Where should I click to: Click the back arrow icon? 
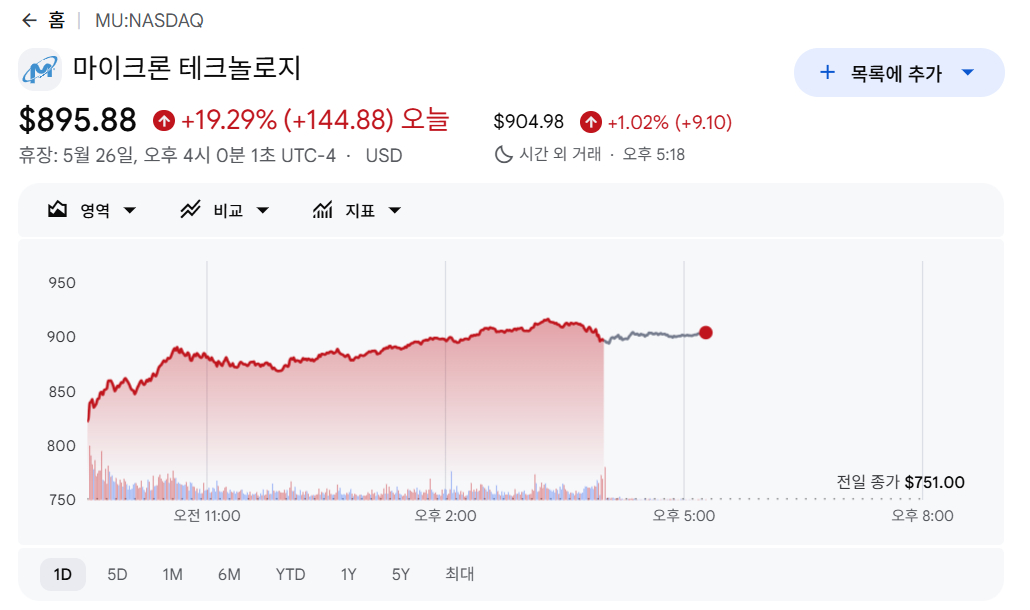tap(29, 20)
